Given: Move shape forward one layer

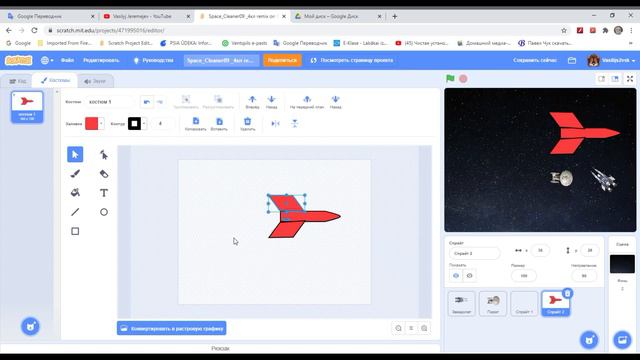Looking at the screenshot, I should [x=252, y=102].
